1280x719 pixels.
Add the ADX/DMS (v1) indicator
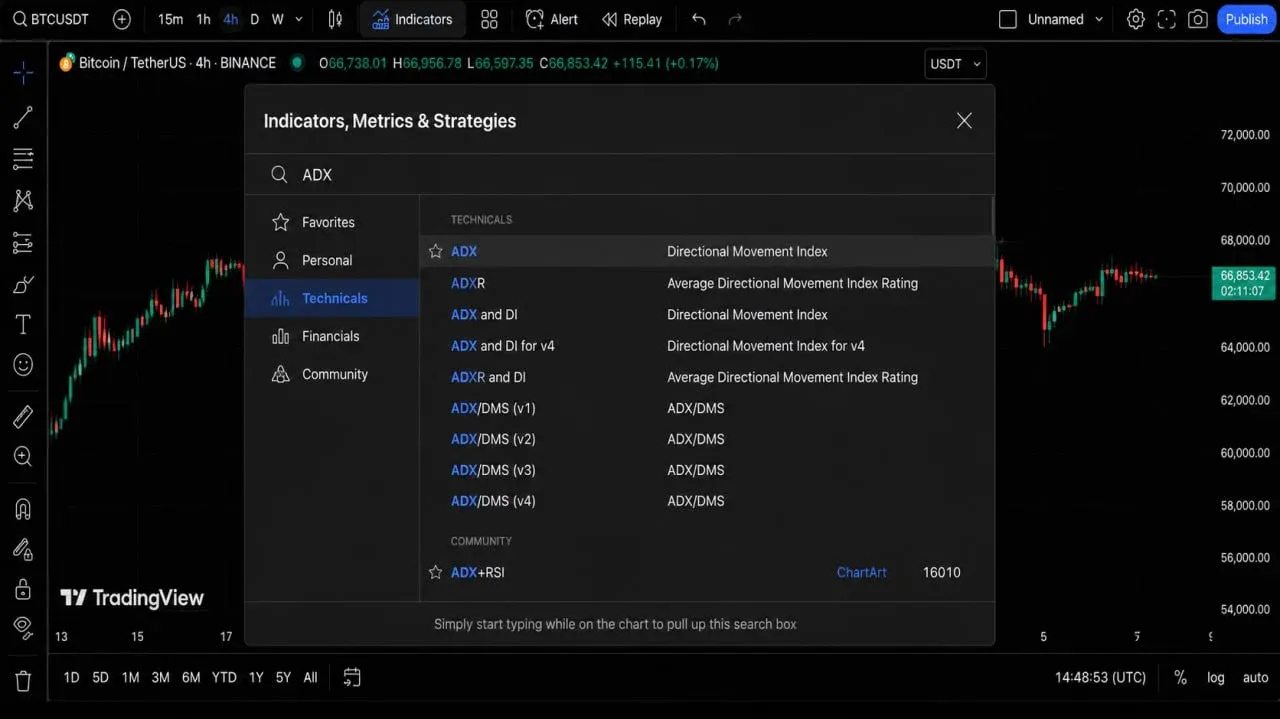coord(706,408)
